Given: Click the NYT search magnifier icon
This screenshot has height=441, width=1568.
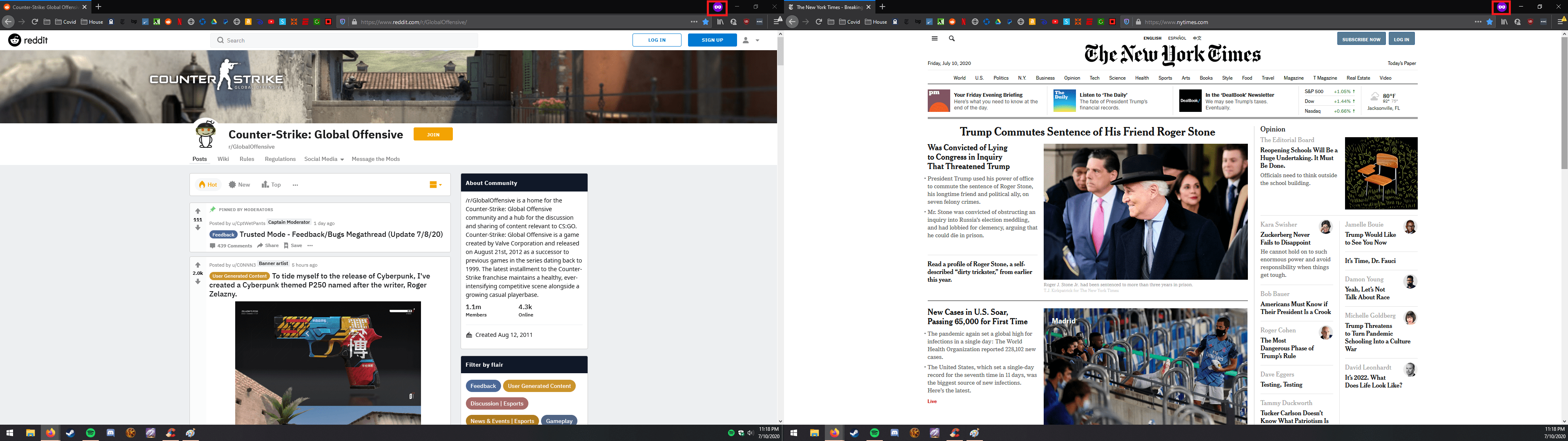Looking at the screenshot, I should click(951, 38).
